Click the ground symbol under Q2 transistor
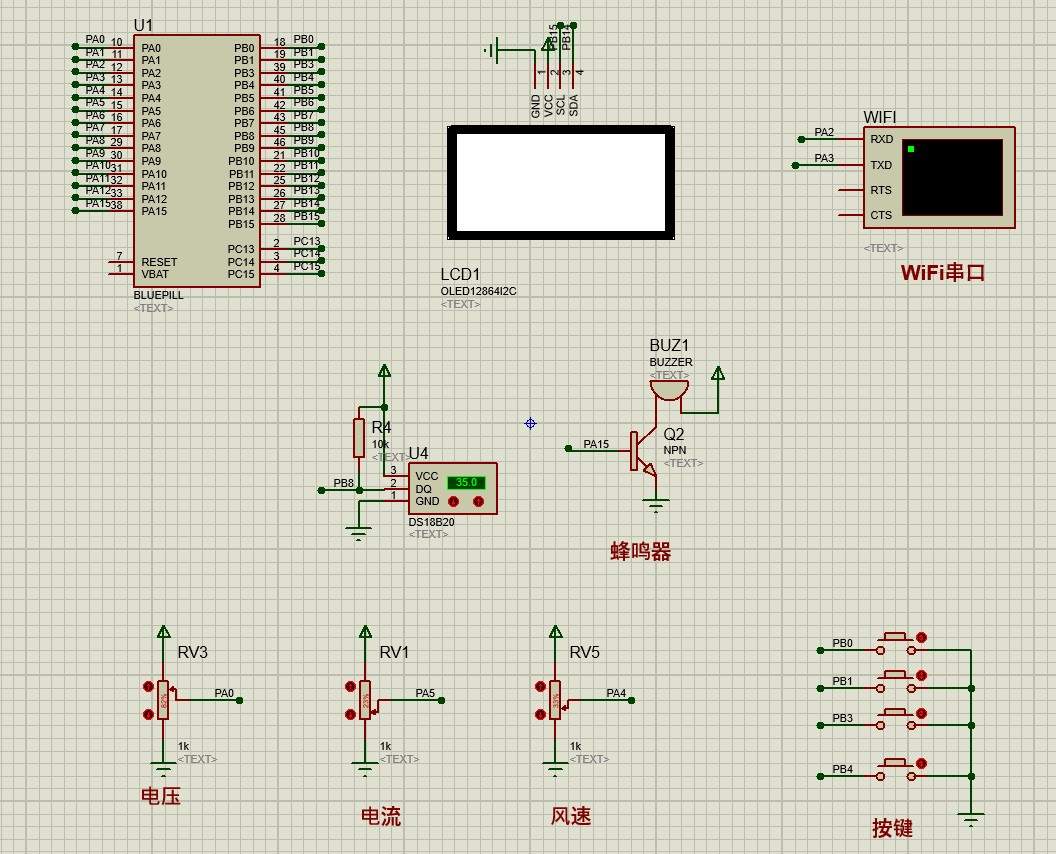 pyautogui.click(x=656, y=504)
